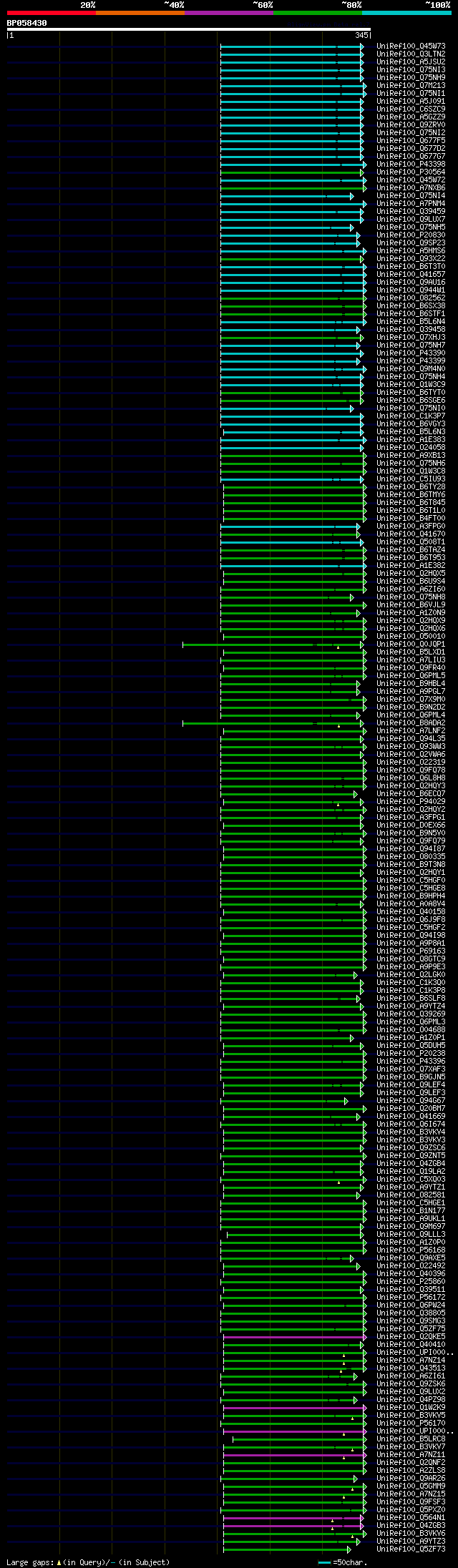
Task: Open the UniRef100_P43398 hit label
Action: click(411, 165)
